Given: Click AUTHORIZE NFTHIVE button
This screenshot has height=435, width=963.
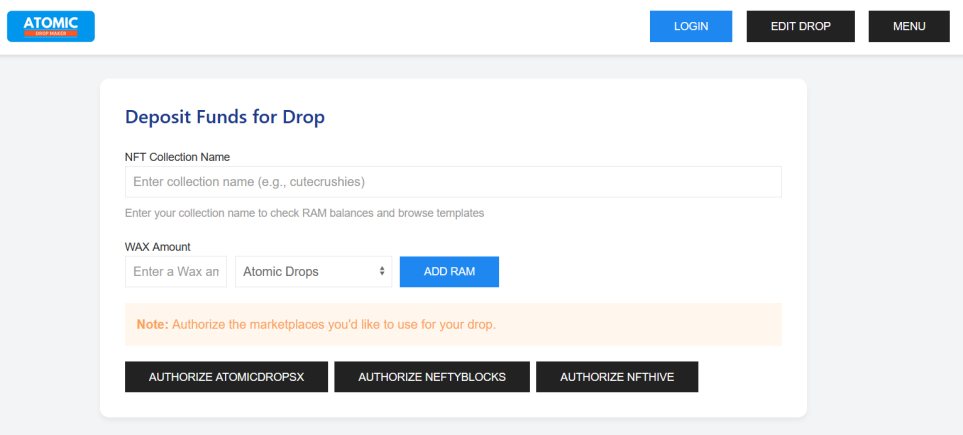Looking at the screenshot, I should pyautogui.click(x=617, y=377).
